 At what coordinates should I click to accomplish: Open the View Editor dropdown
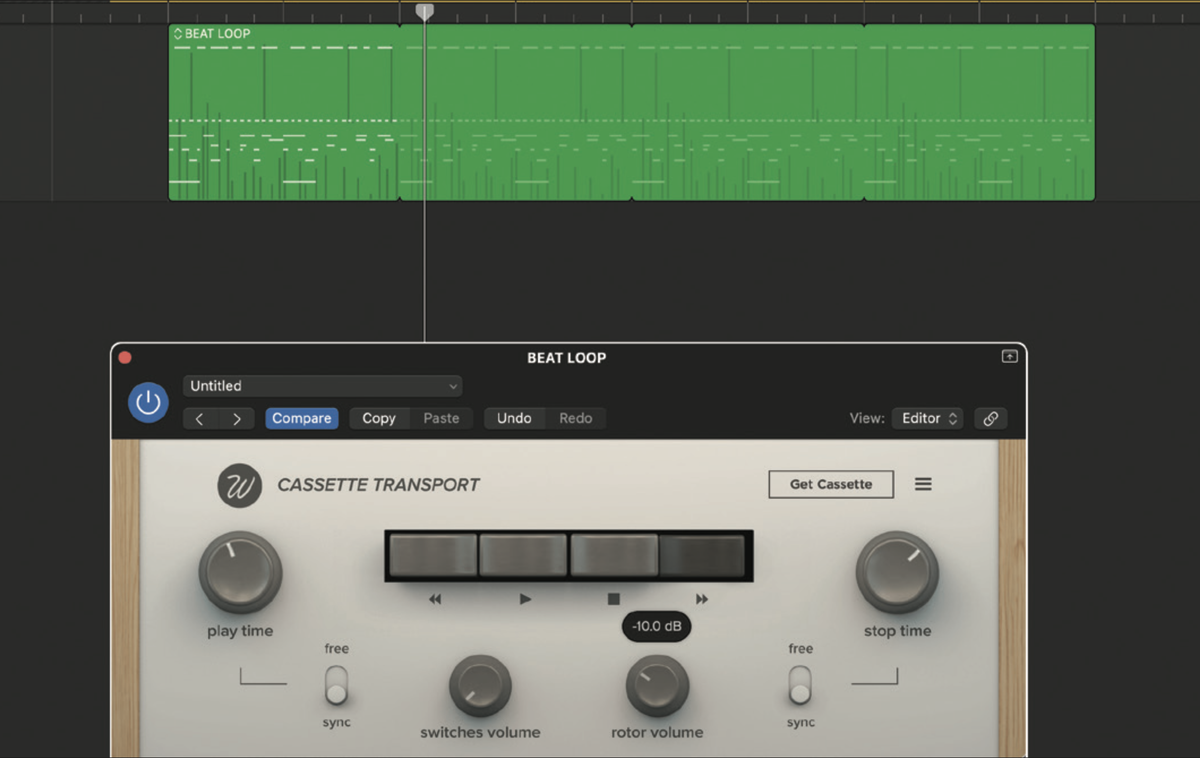927,418
